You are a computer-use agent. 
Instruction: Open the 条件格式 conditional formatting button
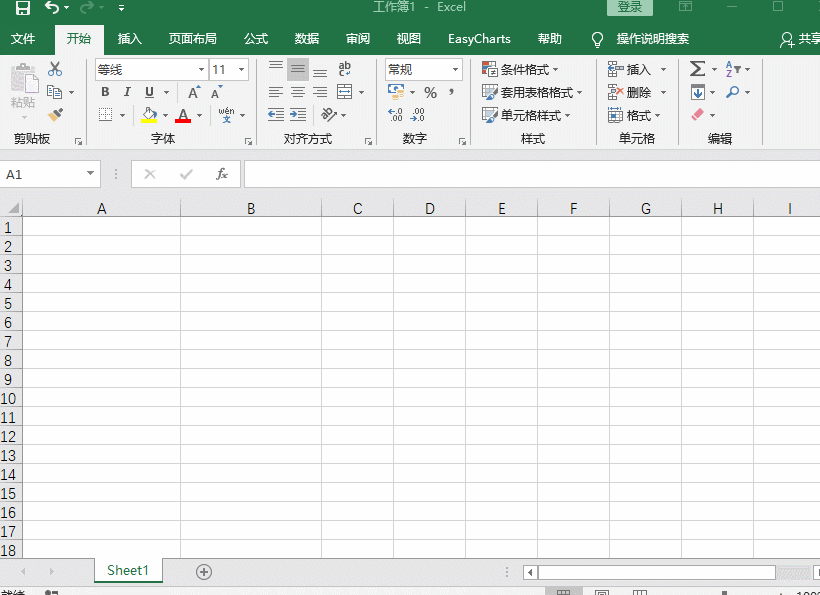(520, 69)
